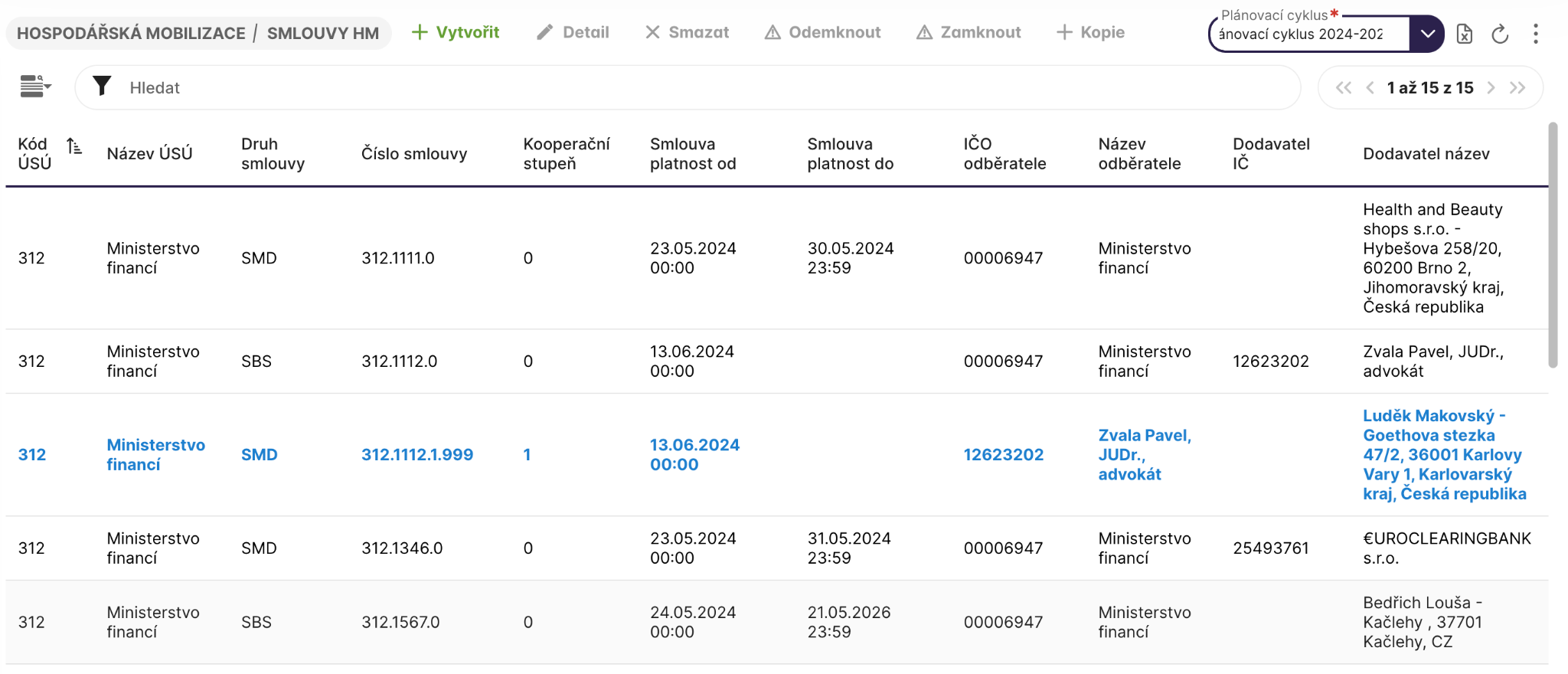Open Detail of the selected contract
Image resolution: width=1568 pixels, height=674 pixels.
click(x=573, y=32)
